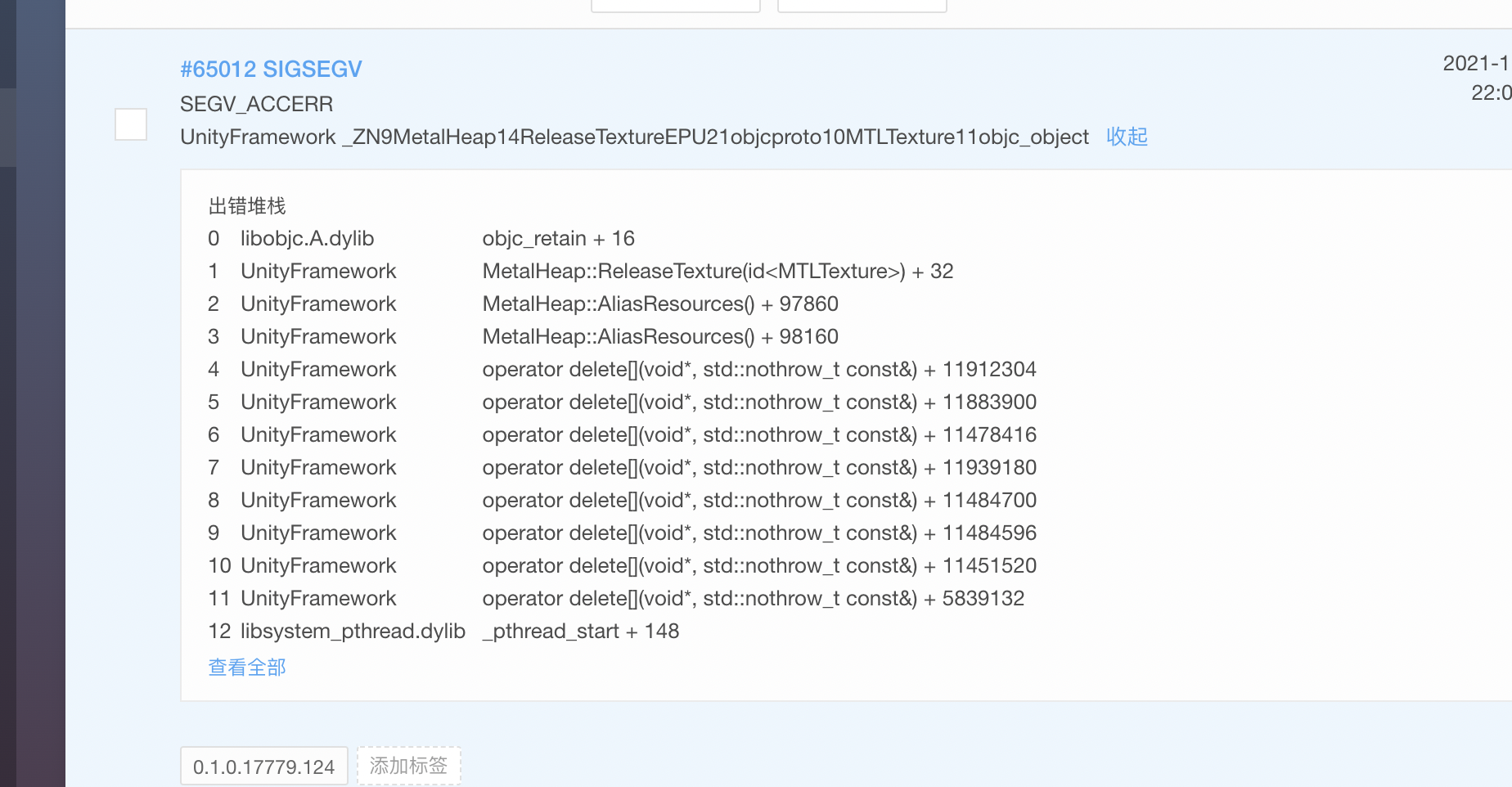Click the SEGV_ACCERR error label
This screenshot has width=1512, height=787.
click(256, 104)
